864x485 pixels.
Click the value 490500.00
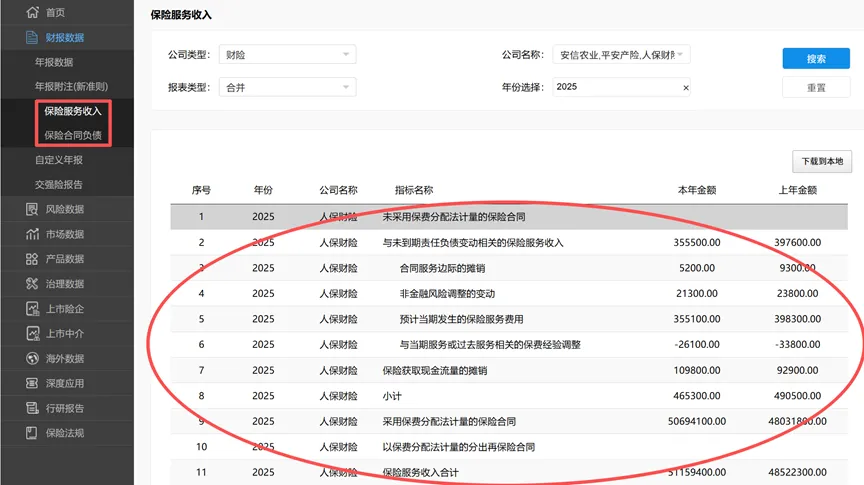(797, 396)
